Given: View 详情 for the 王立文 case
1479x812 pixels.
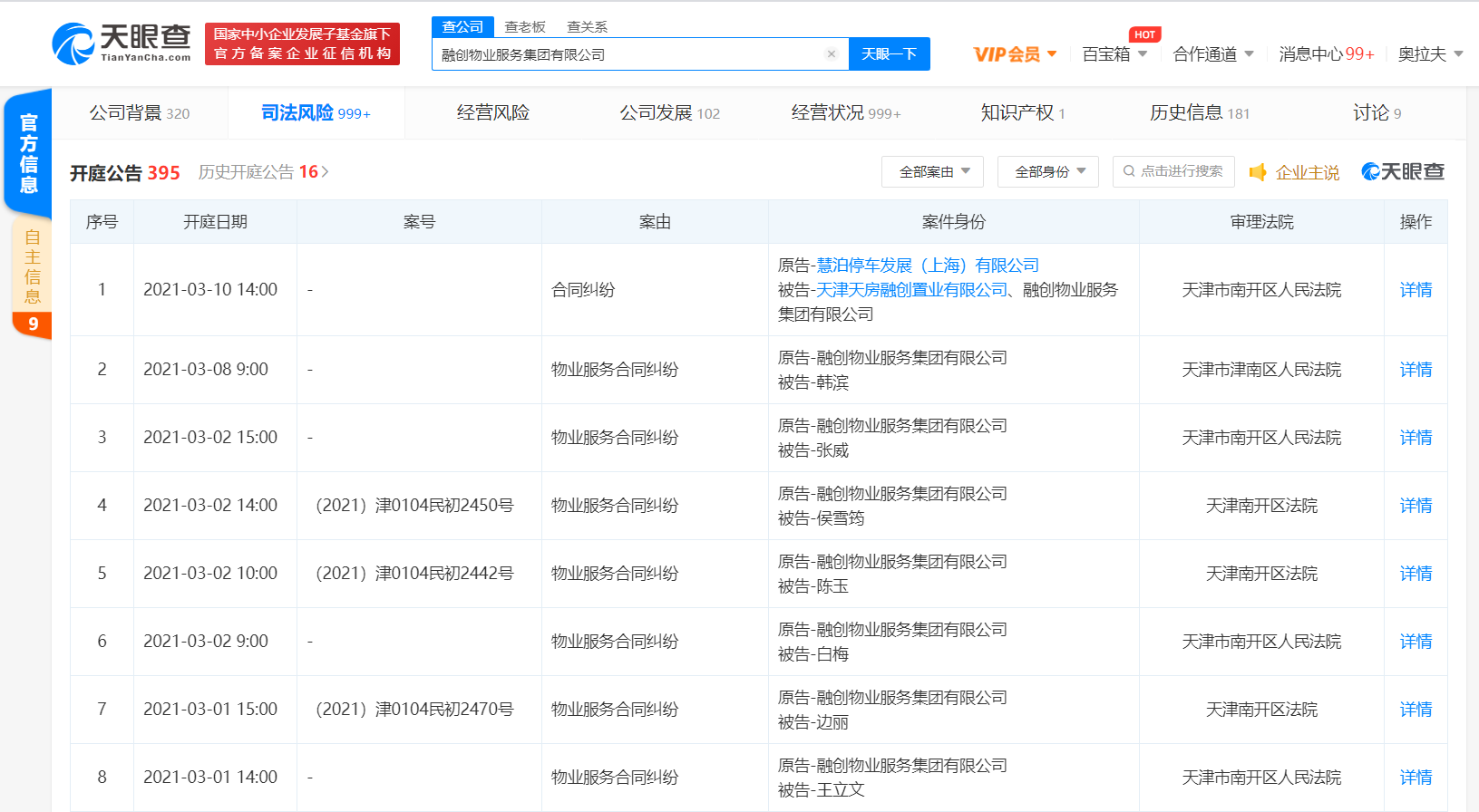Looking at the screenshot, I should click(1416, 778).
